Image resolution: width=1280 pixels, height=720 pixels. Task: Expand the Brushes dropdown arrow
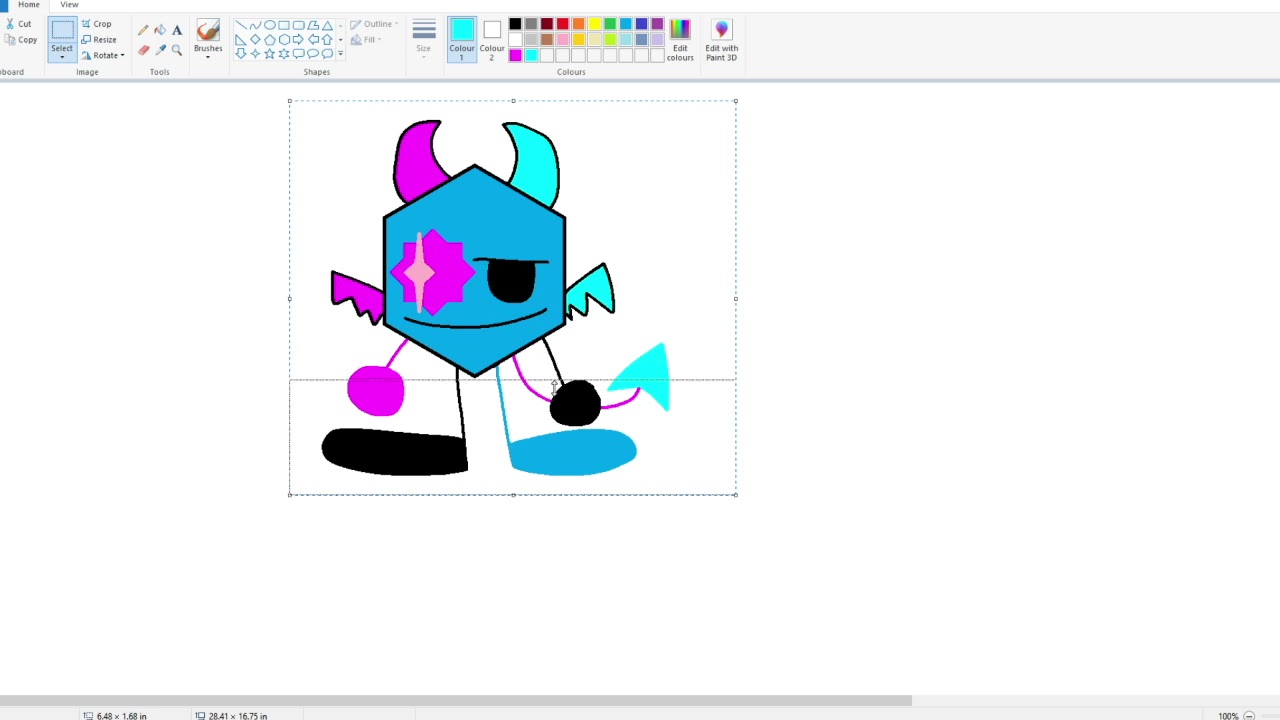point(208,56)
